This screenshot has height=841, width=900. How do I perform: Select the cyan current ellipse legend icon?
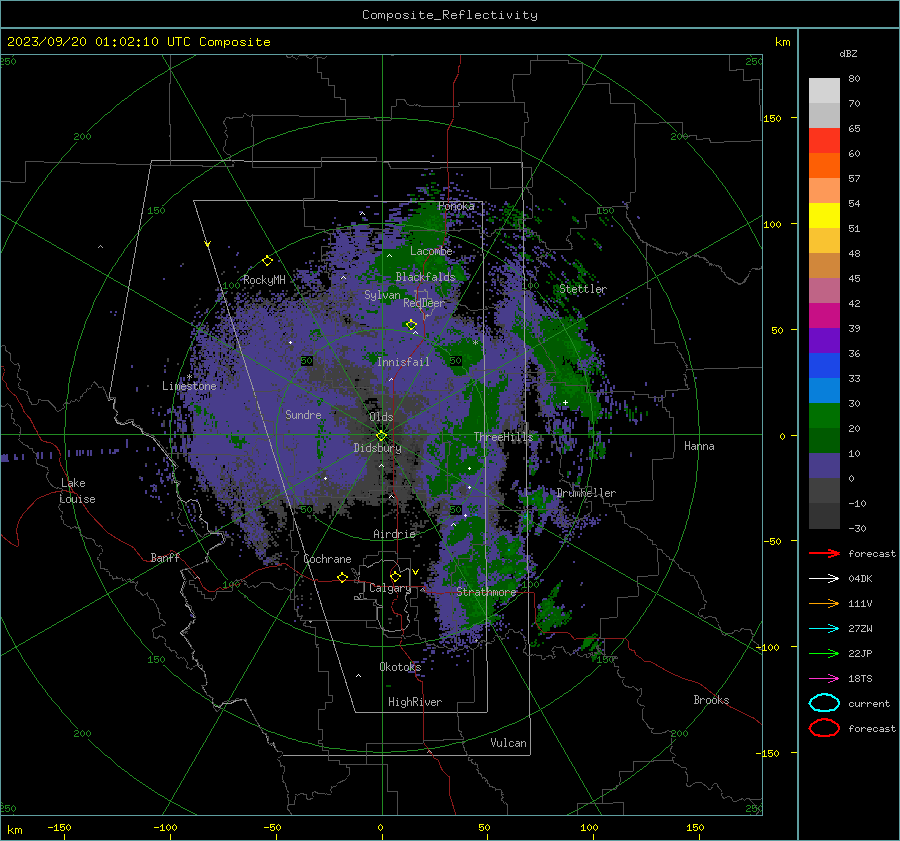tap(824, 703)
